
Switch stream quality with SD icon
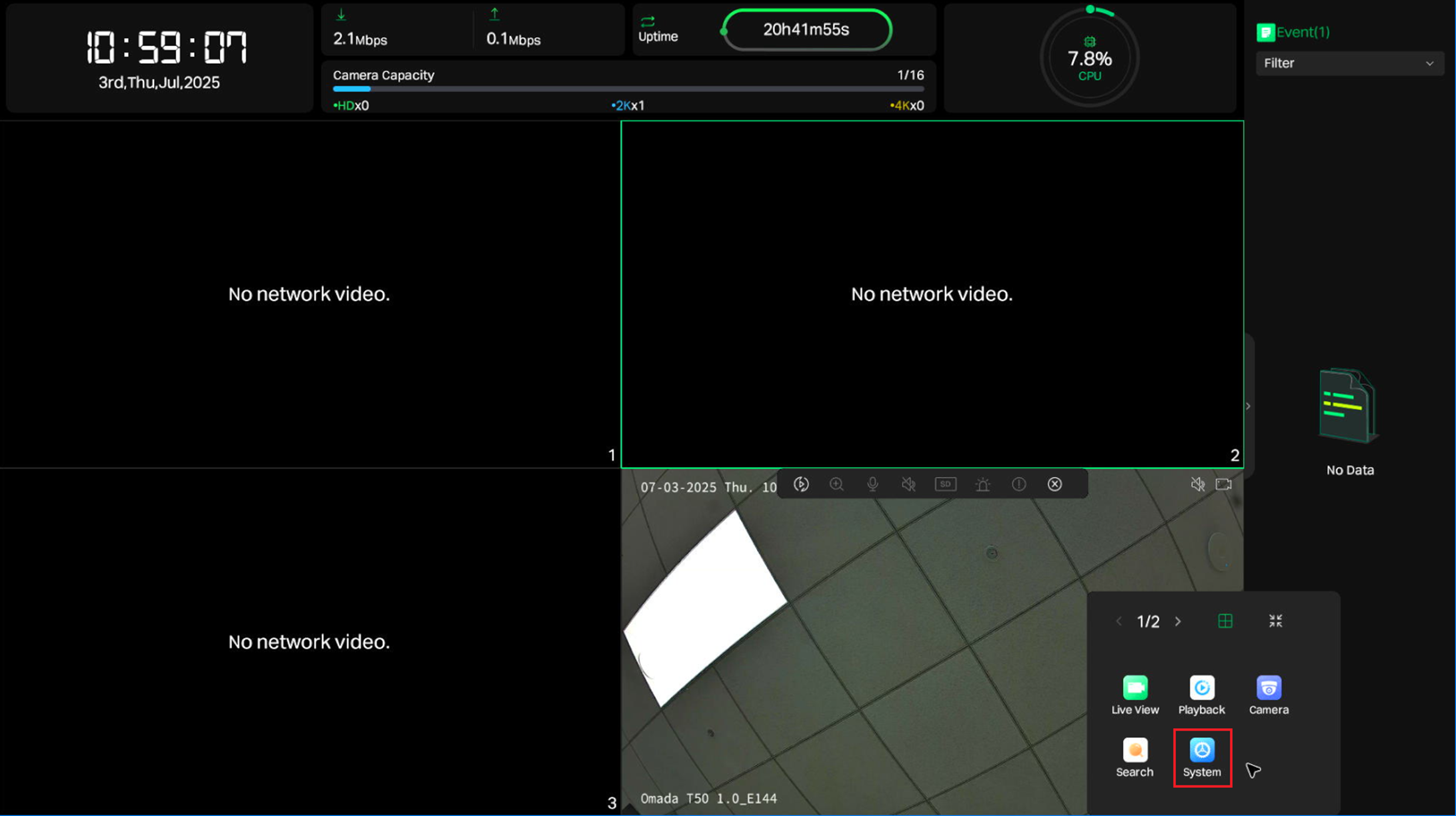pyautogui.click(x=945, y=484)
